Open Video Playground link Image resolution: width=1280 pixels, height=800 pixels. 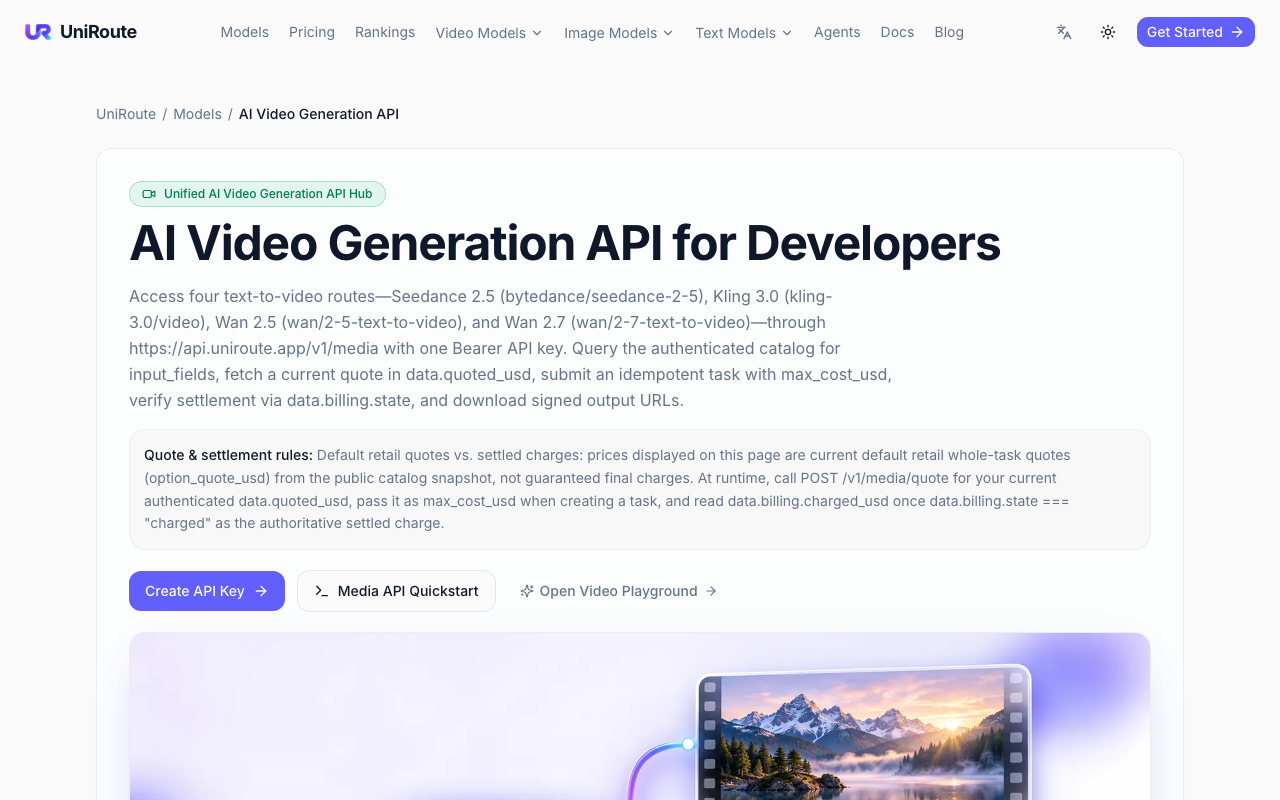point(618,591)
